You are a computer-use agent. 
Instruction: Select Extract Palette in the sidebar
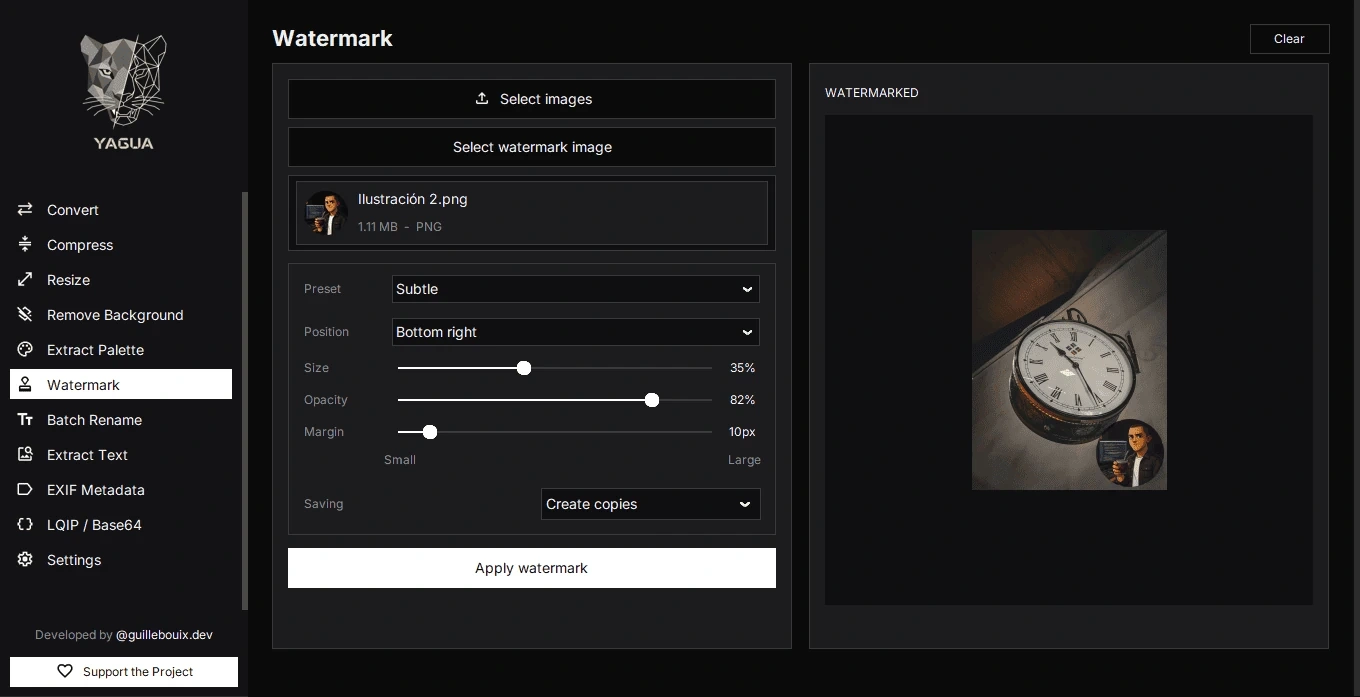click(121, 350)
